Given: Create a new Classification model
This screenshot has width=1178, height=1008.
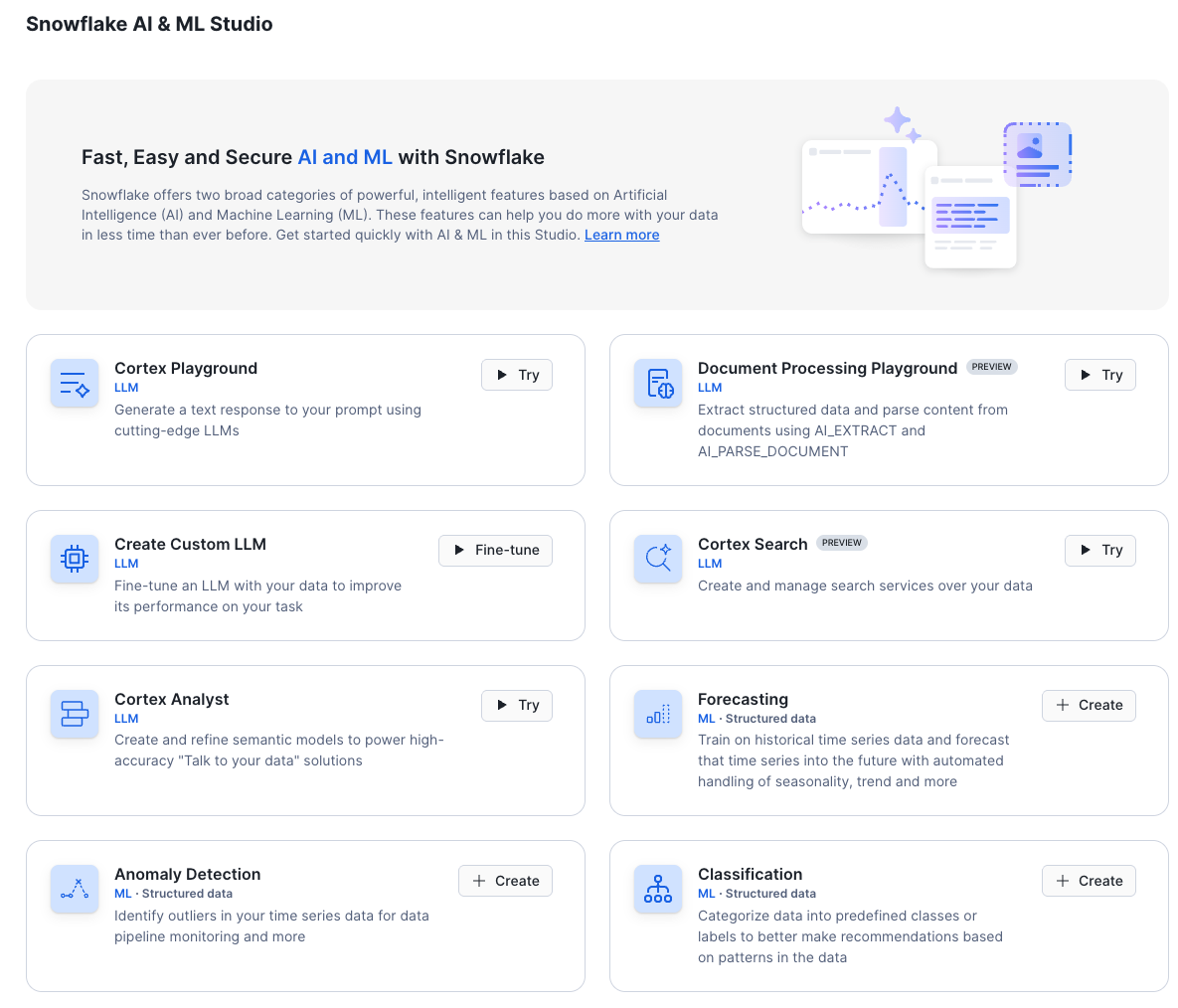Looking at the screenshot, I should 1089,881.
